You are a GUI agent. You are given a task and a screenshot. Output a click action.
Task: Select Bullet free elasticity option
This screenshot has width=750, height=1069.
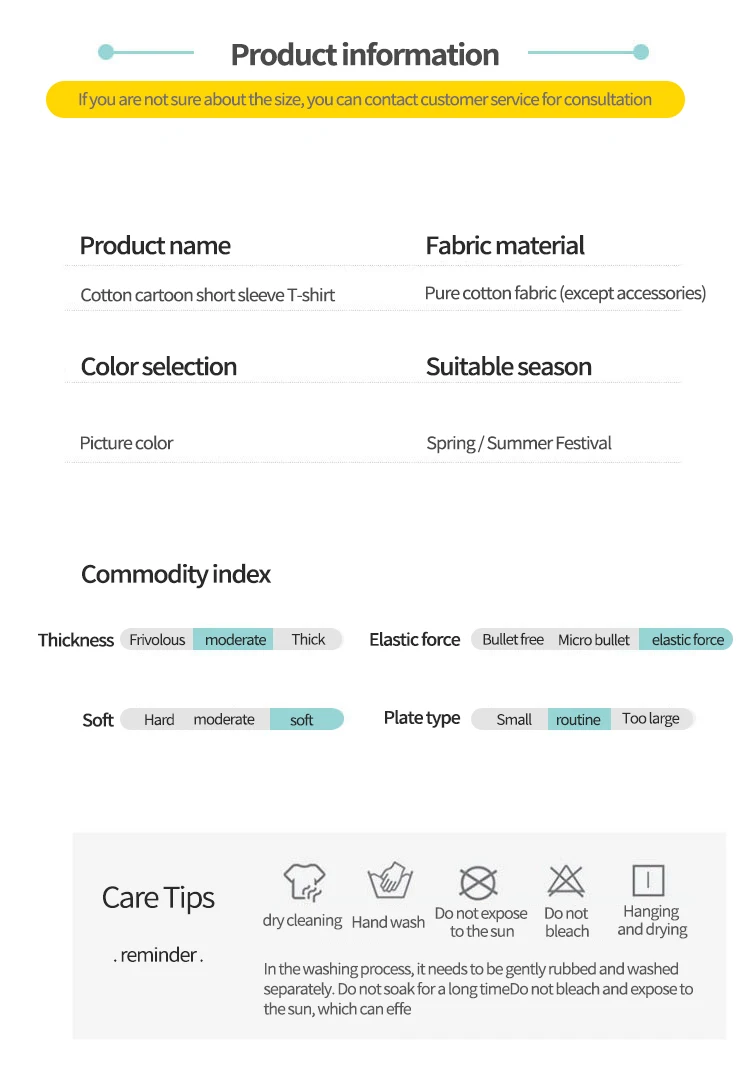click(512, 640)
